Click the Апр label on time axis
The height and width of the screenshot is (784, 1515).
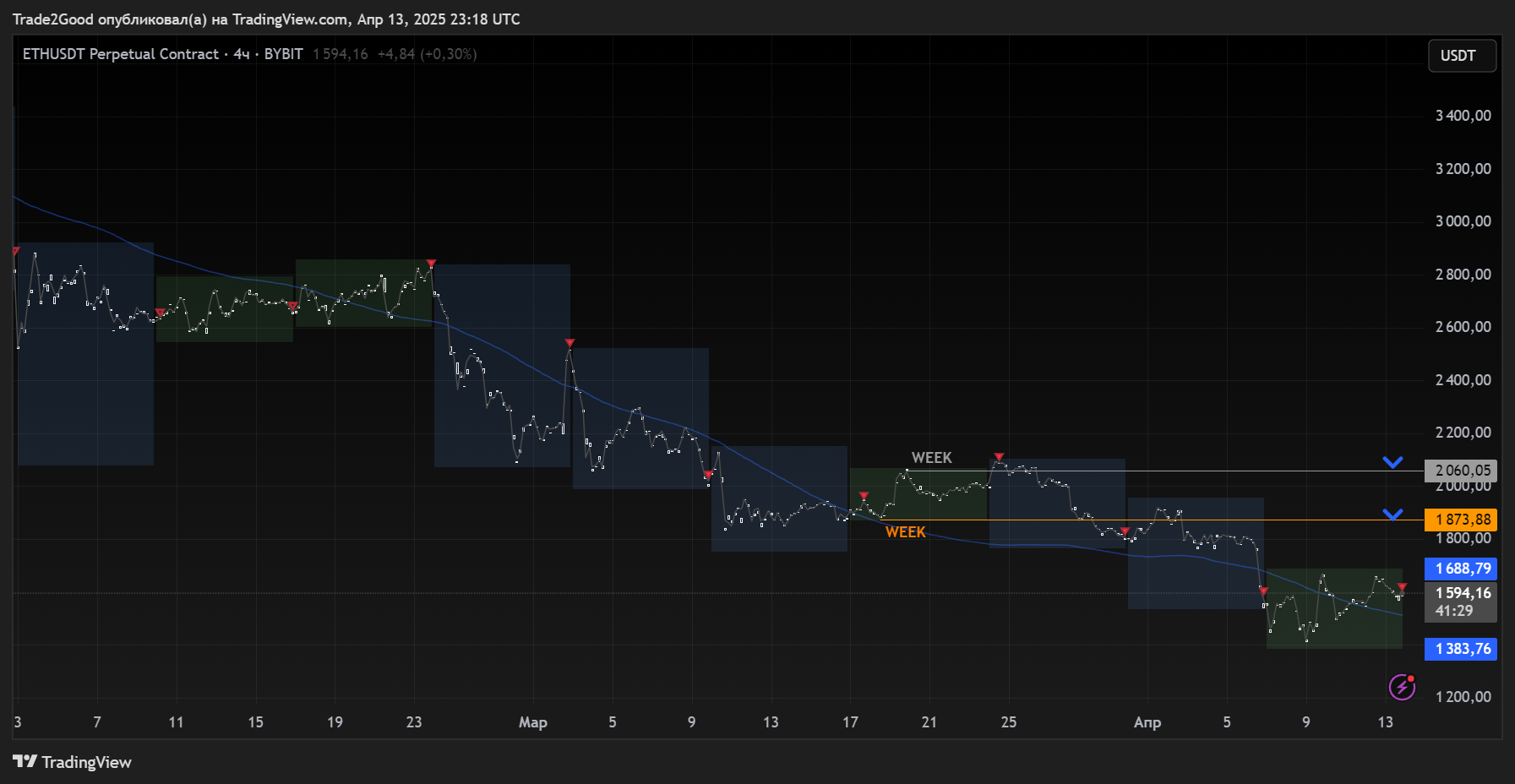pyautogui.click(x=1147, y=722)
